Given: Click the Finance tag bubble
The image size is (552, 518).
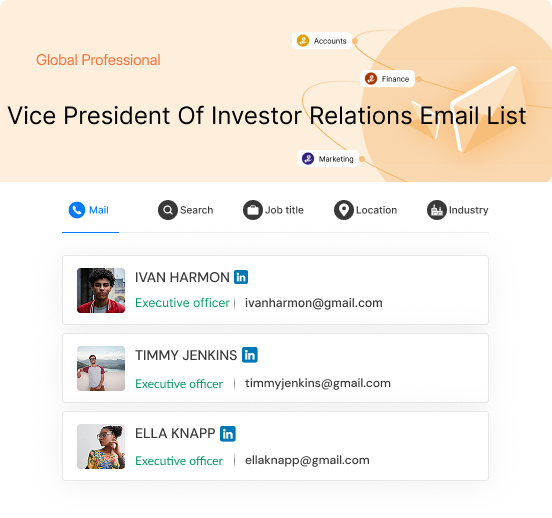Looking at the screenshot, I should [x=387, y=79].
